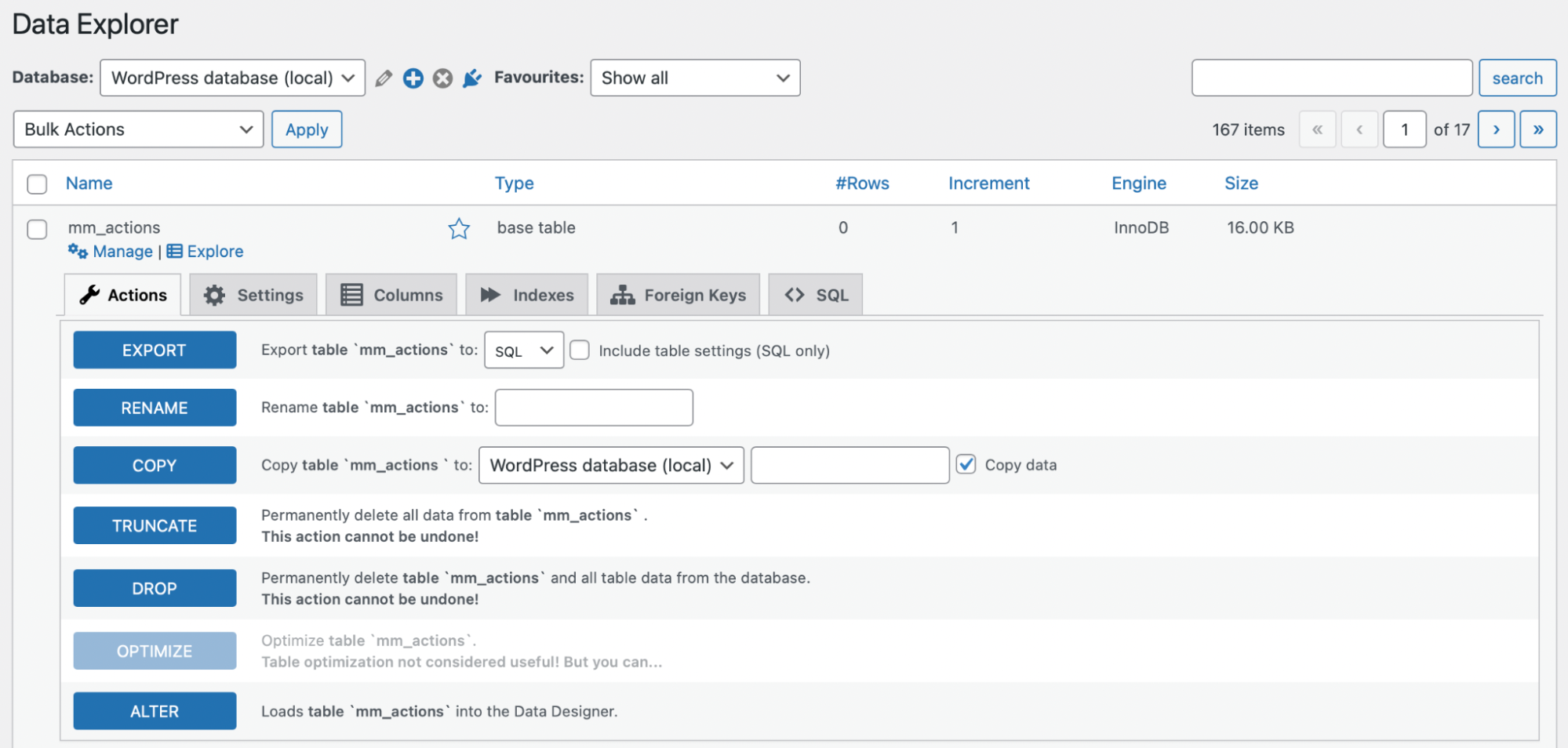This screenshot has height=748, width=1568.
Task: Go to next page arrow
Action: coord(1496,129)
